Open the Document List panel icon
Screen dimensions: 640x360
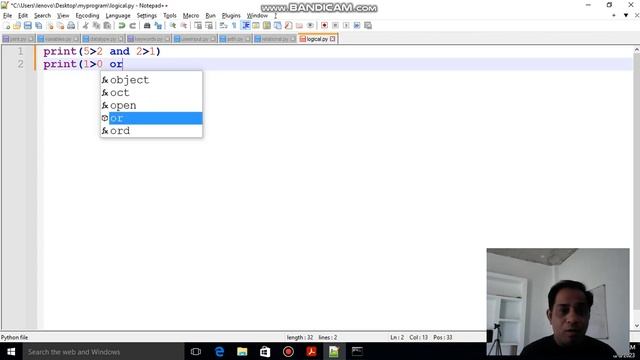pyautogui.click(x=278, y=26)
